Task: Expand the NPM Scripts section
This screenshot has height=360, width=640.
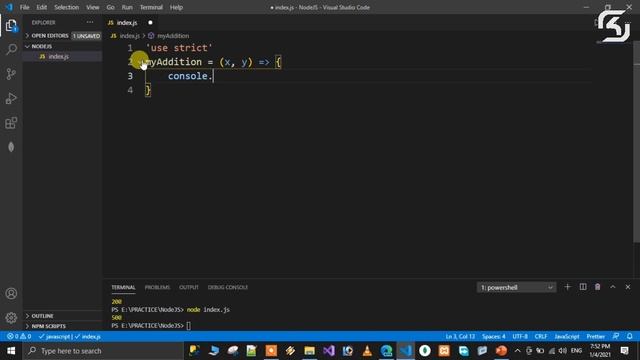Action: click(x=62, y=326)
